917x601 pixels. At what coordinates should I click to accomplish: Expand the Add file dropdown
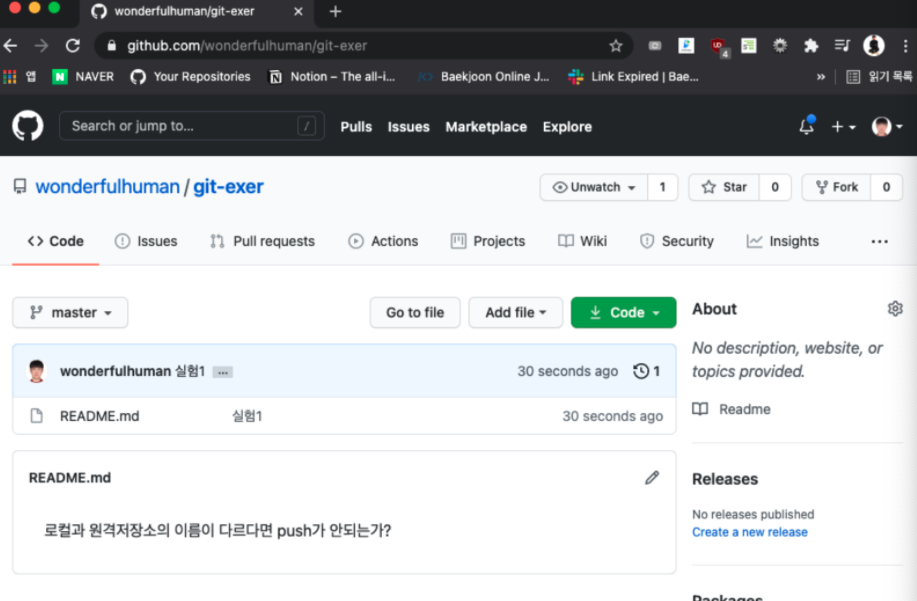515,312
